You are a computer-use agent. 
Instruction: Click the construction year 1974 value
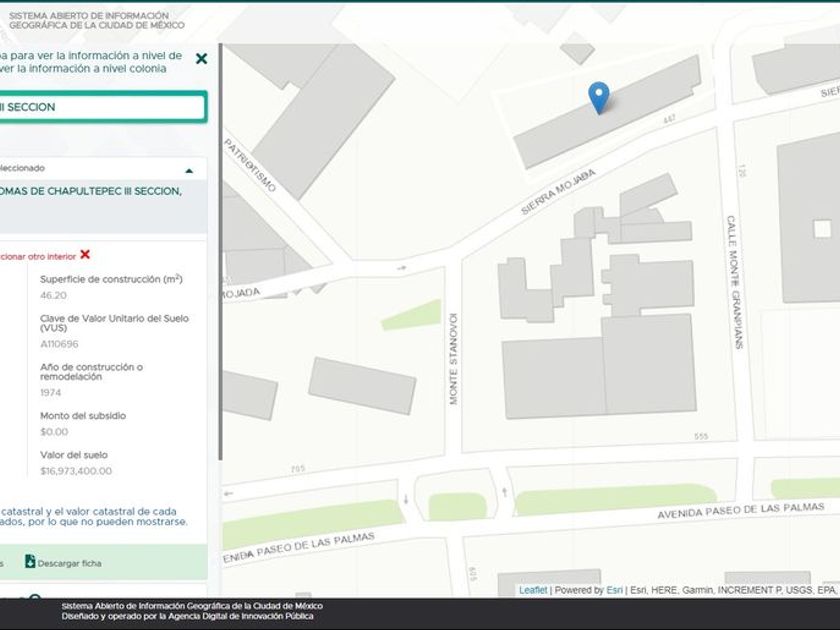point(50,393)
